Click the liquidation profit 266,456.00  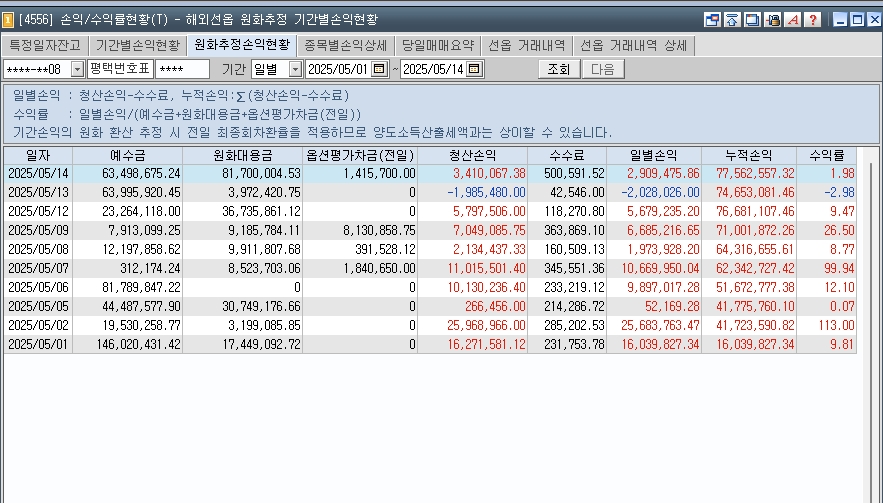pyautogui.click(x=495, y=306)
